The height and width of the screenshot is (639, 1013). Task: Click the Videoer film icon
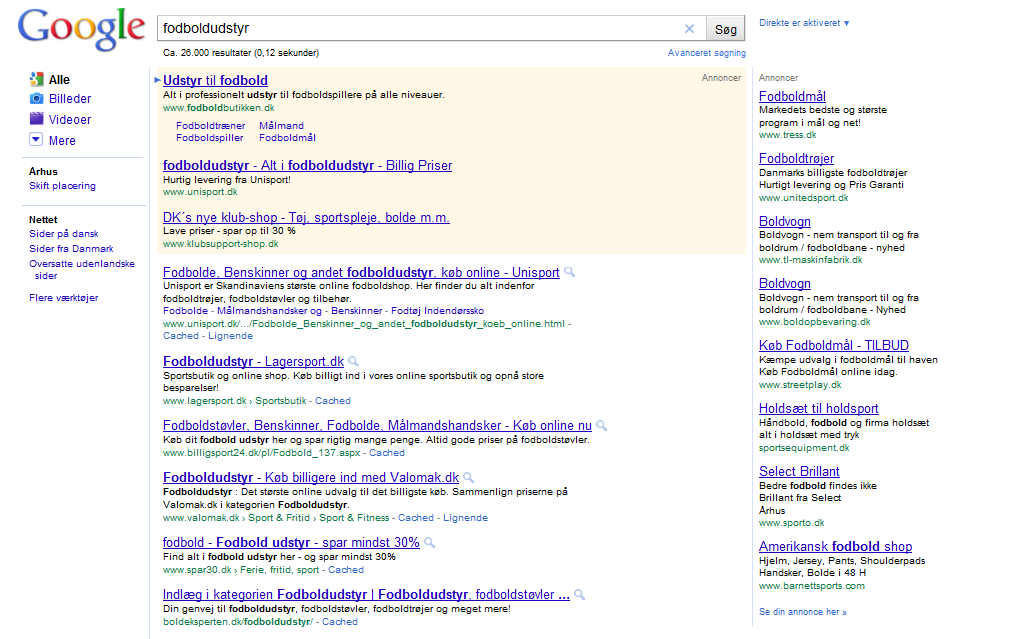pyautogui.click(x=36, y=119)
